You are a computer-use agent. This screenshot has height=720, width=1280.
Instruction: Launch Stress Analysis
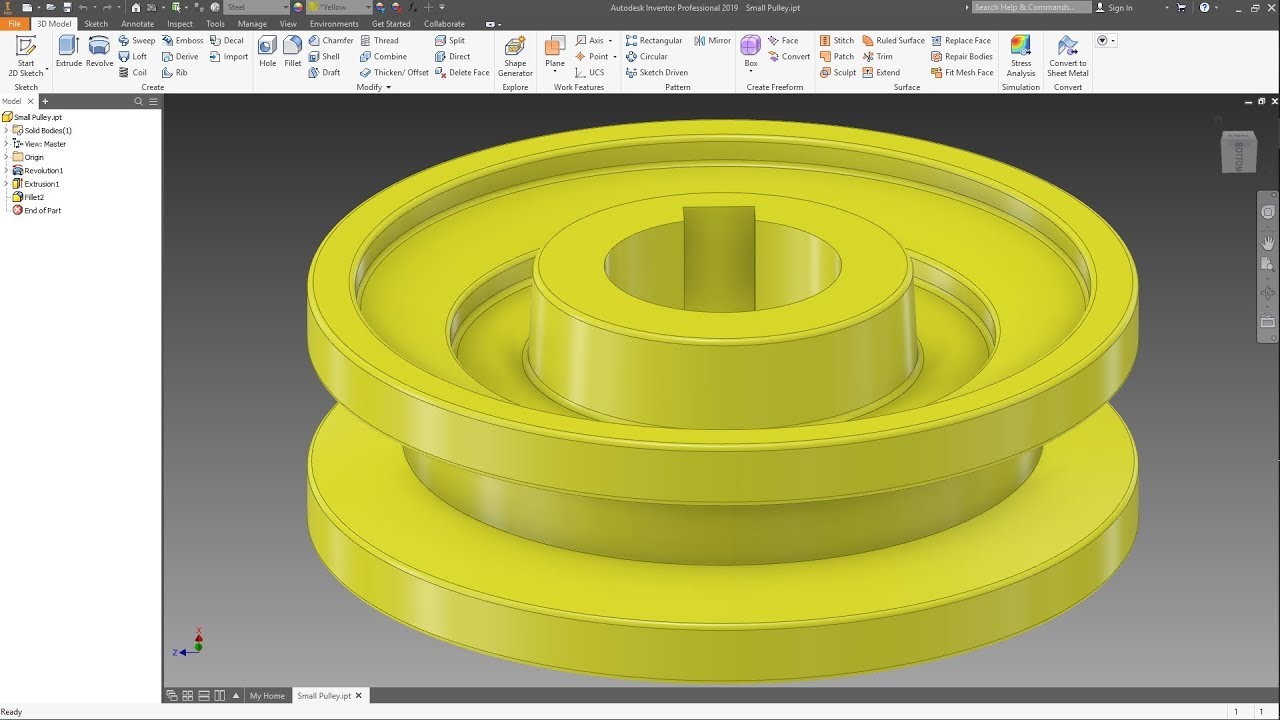[1021, 56]
